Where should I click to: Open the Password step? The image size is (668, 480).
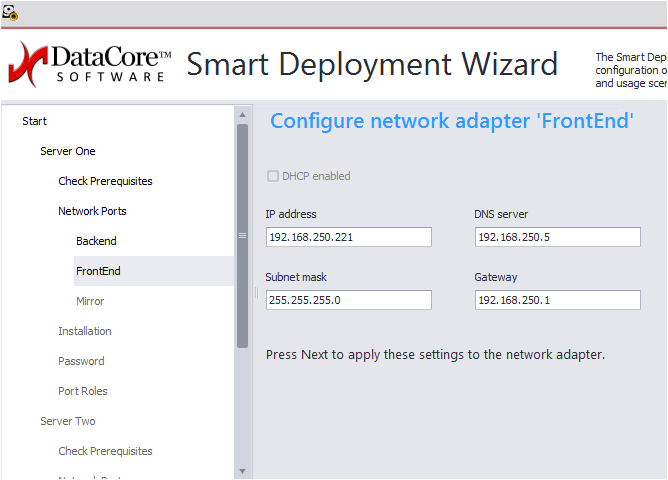tap(81, 361)
